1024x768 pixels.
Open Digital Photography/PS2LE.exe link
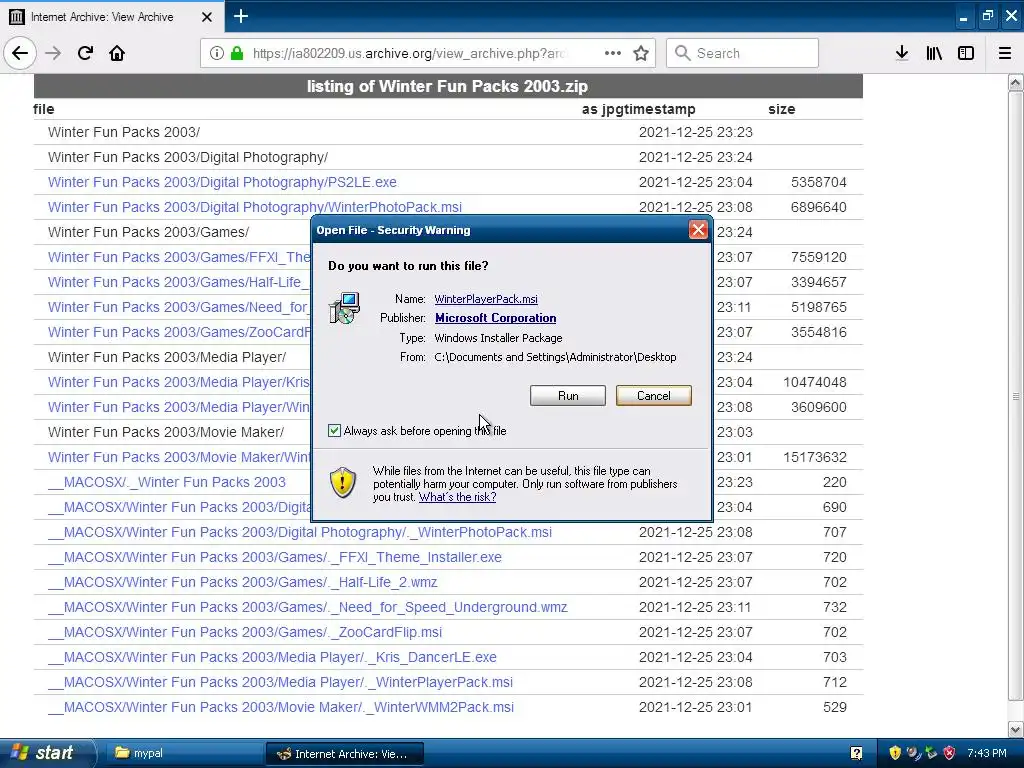coord(222,182)
